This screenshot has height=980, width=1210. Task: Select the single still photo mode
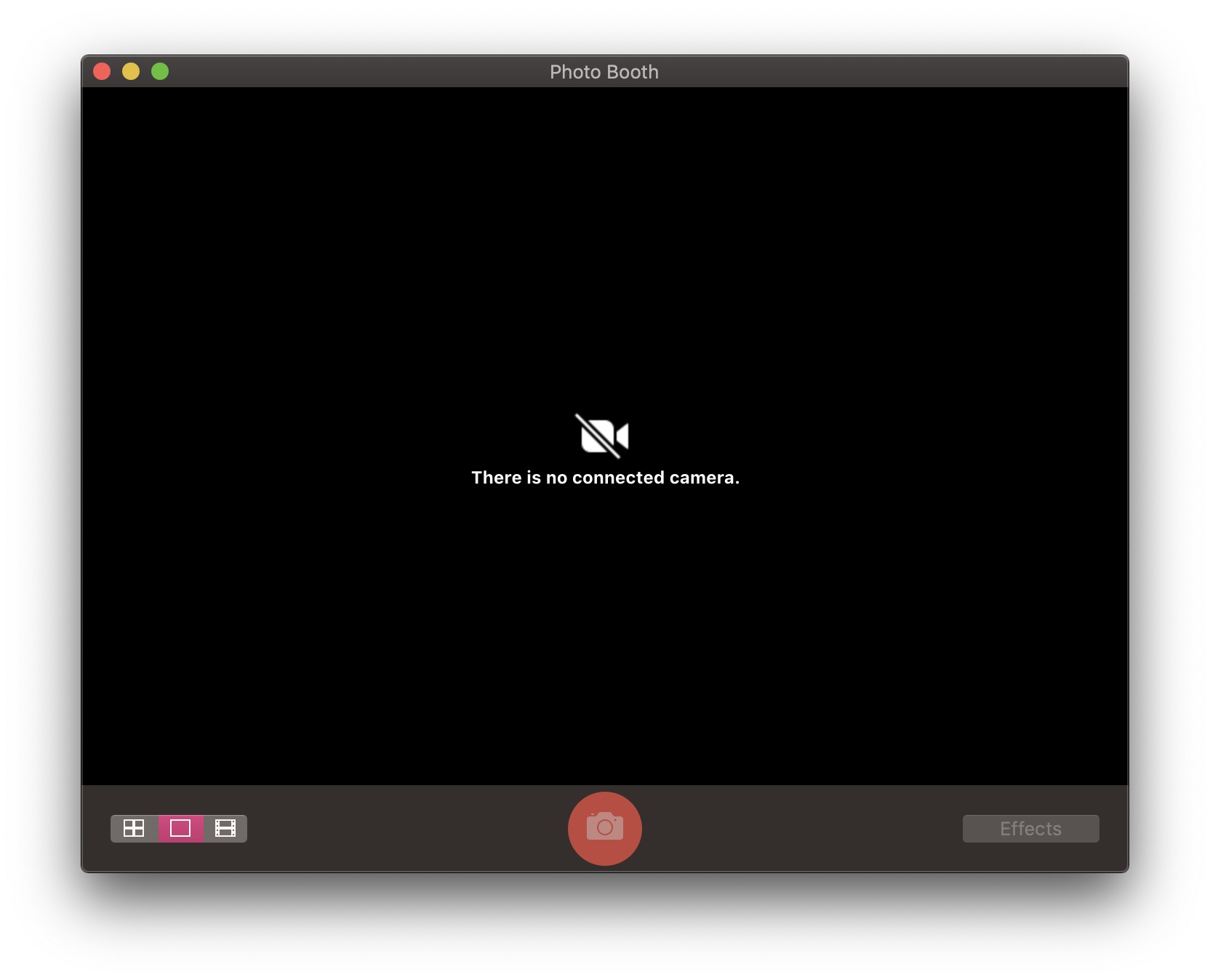click(x=180, y=828)
